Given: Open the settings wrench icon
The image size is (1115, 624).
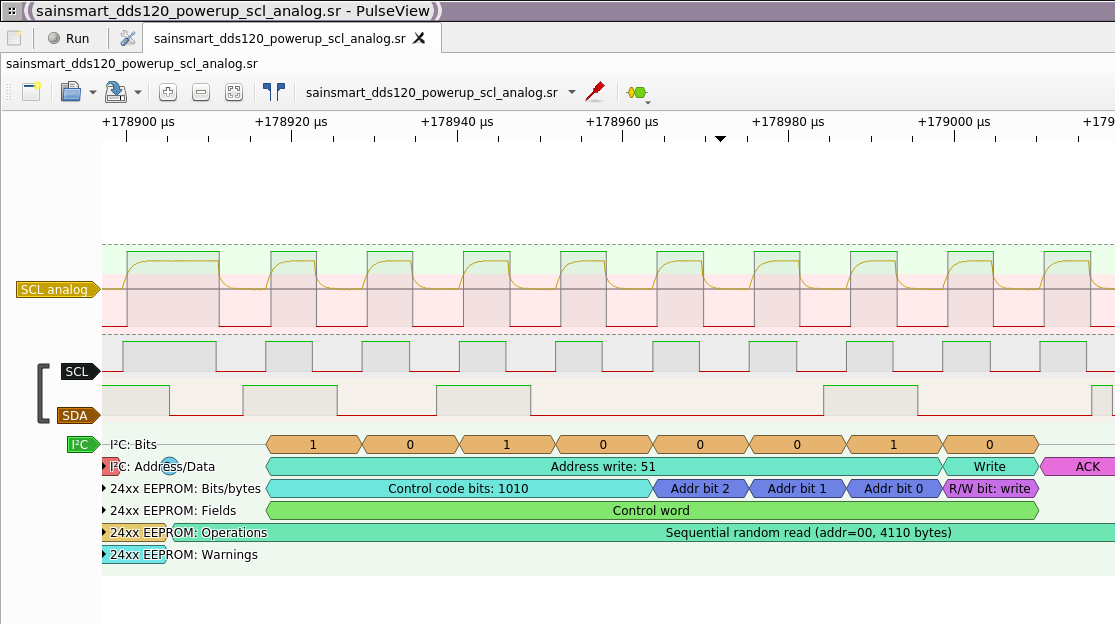Looking at the screenshot, I should tap(127, 38).
